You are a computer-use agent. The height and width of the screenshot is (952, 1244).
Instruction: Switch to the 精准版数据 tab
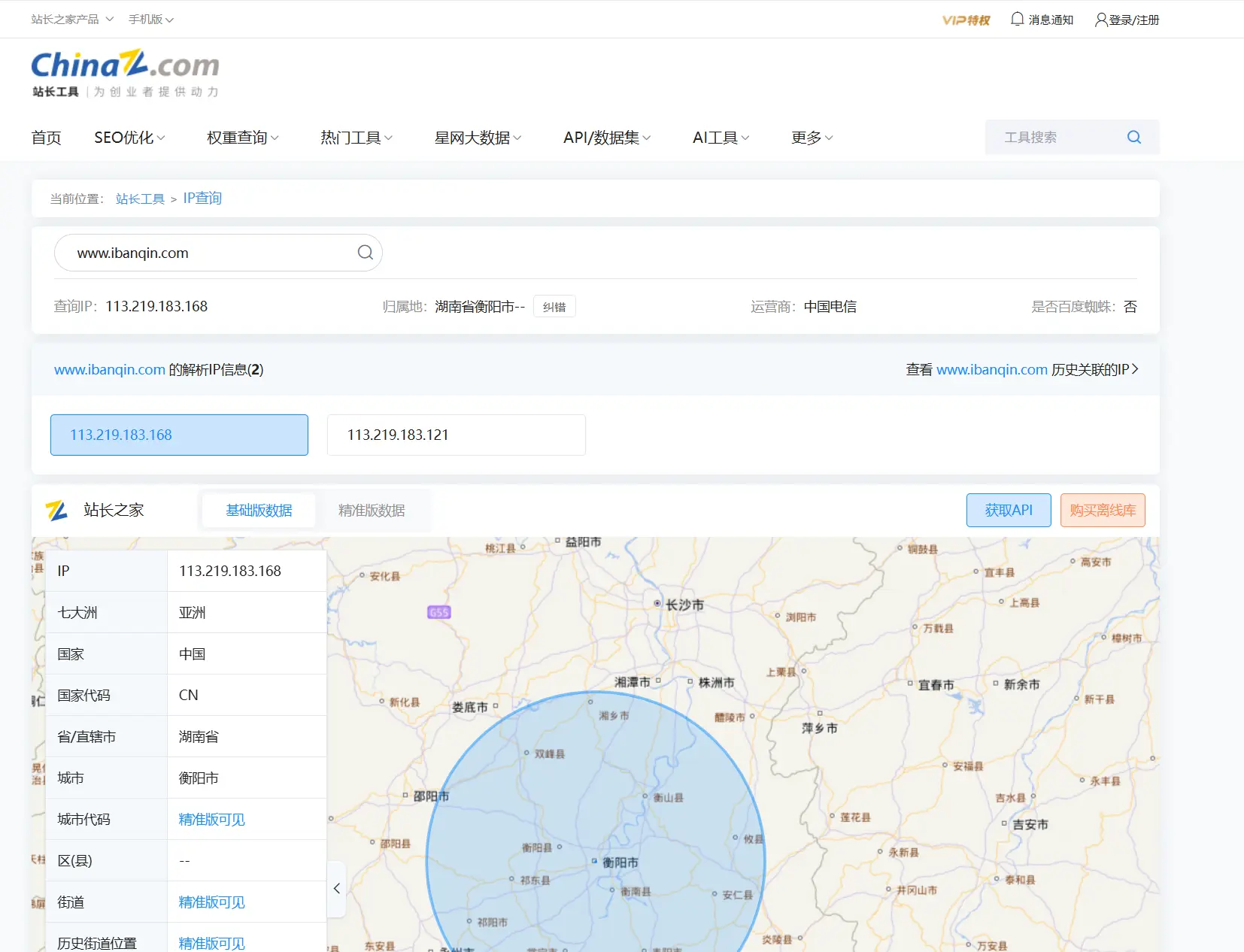(x=372, y=511)
